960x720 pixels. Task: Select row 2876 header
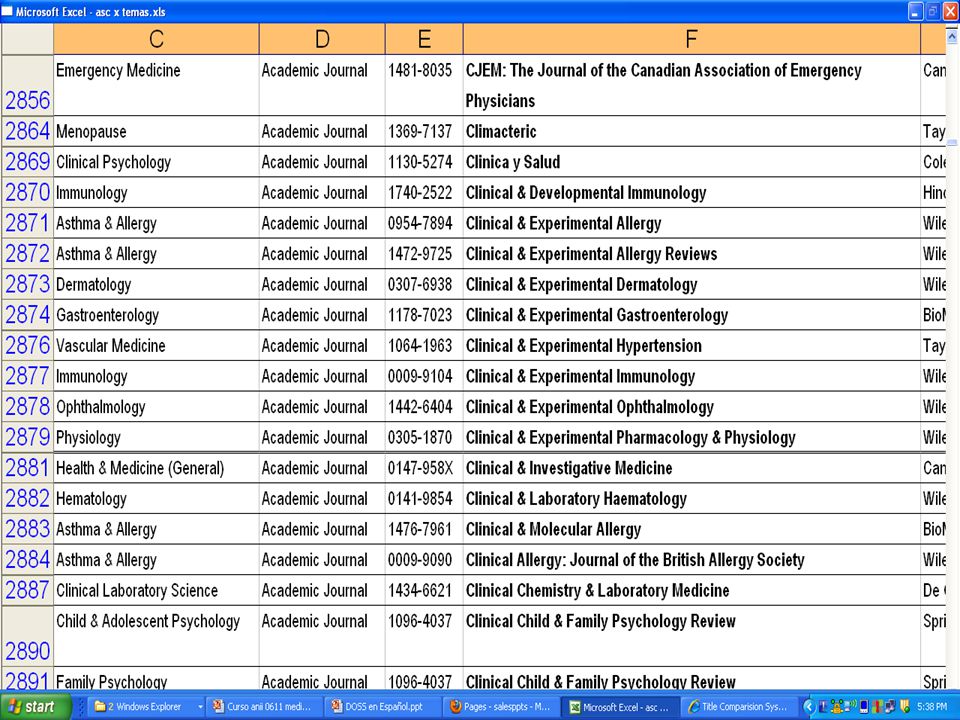click(x=28, y=345)
